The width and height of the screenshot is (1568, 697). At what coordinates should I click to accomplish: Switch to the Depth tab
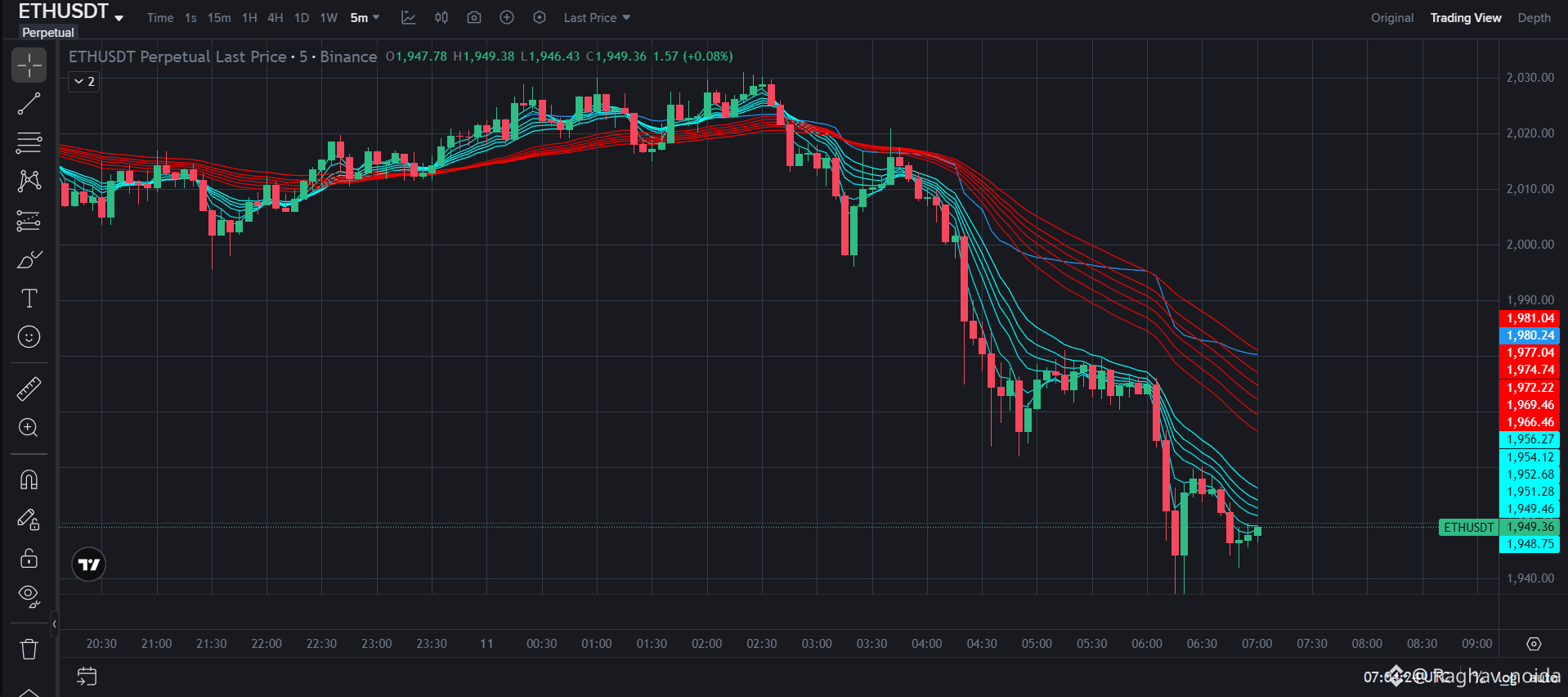tap(1534, 17)
